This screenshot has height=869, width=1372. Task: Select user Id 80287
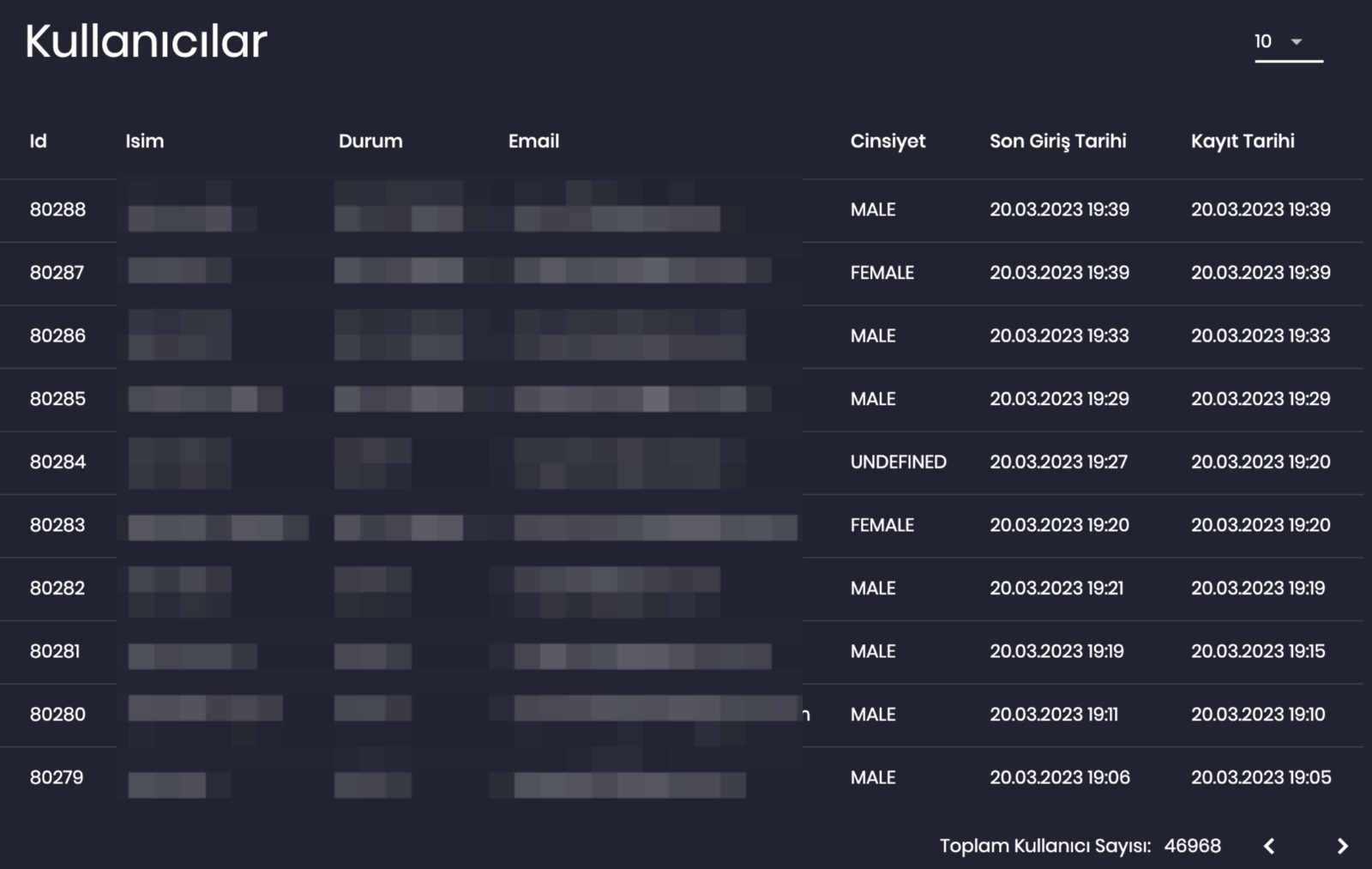57,273
